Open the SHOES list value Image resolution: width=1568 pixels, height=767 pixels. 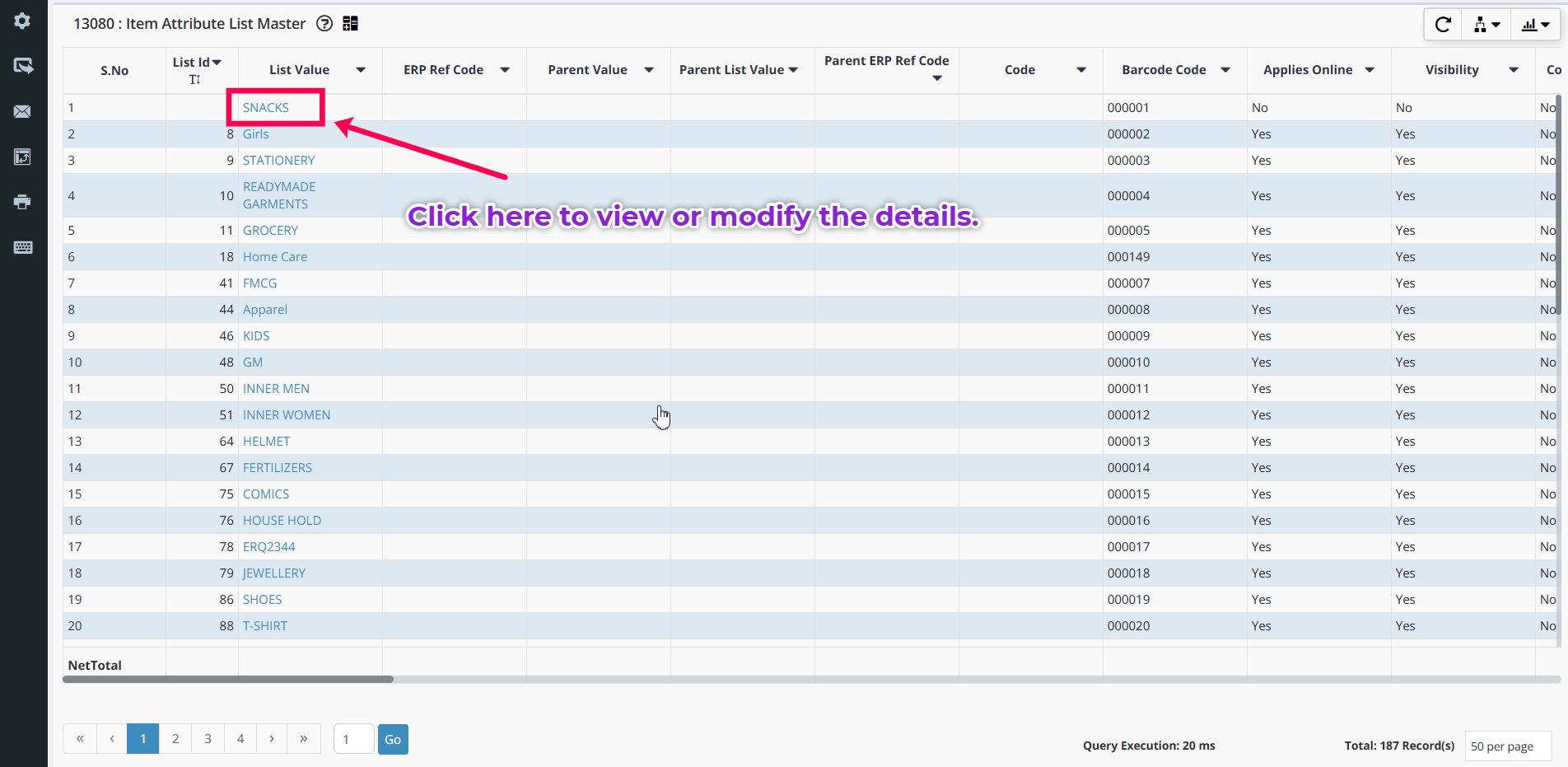263,600
